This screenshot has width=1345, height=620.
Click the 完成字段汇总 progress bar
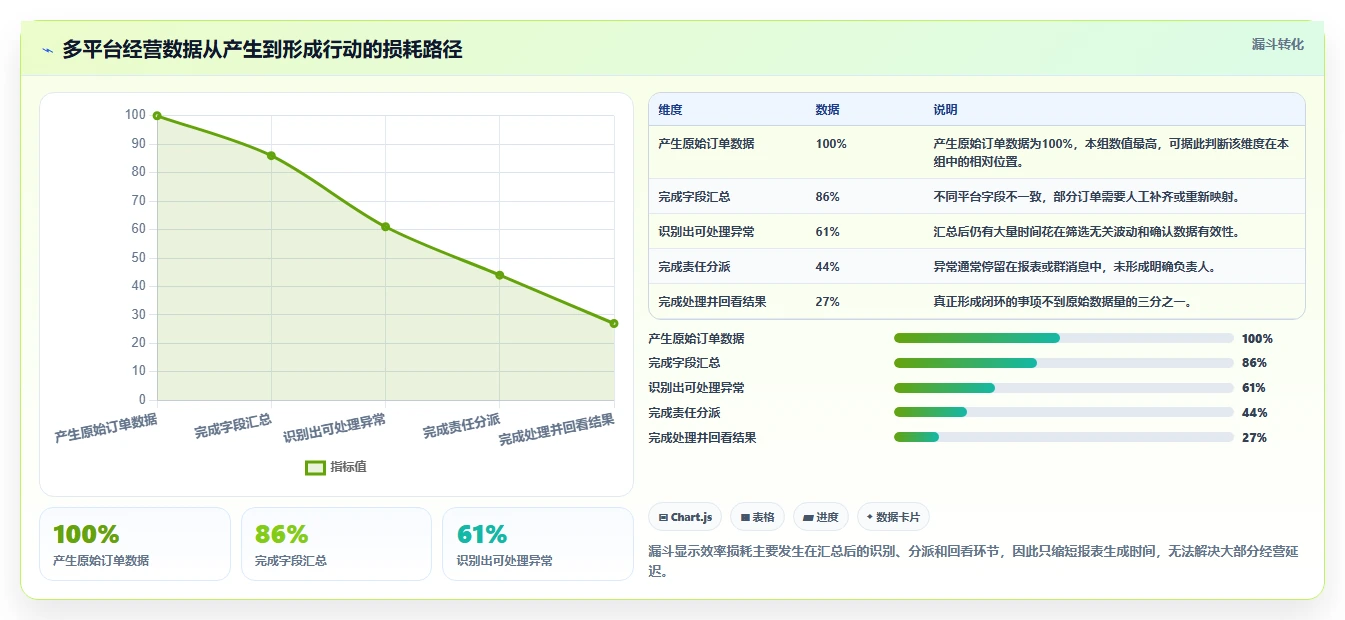pos(1064,363)
